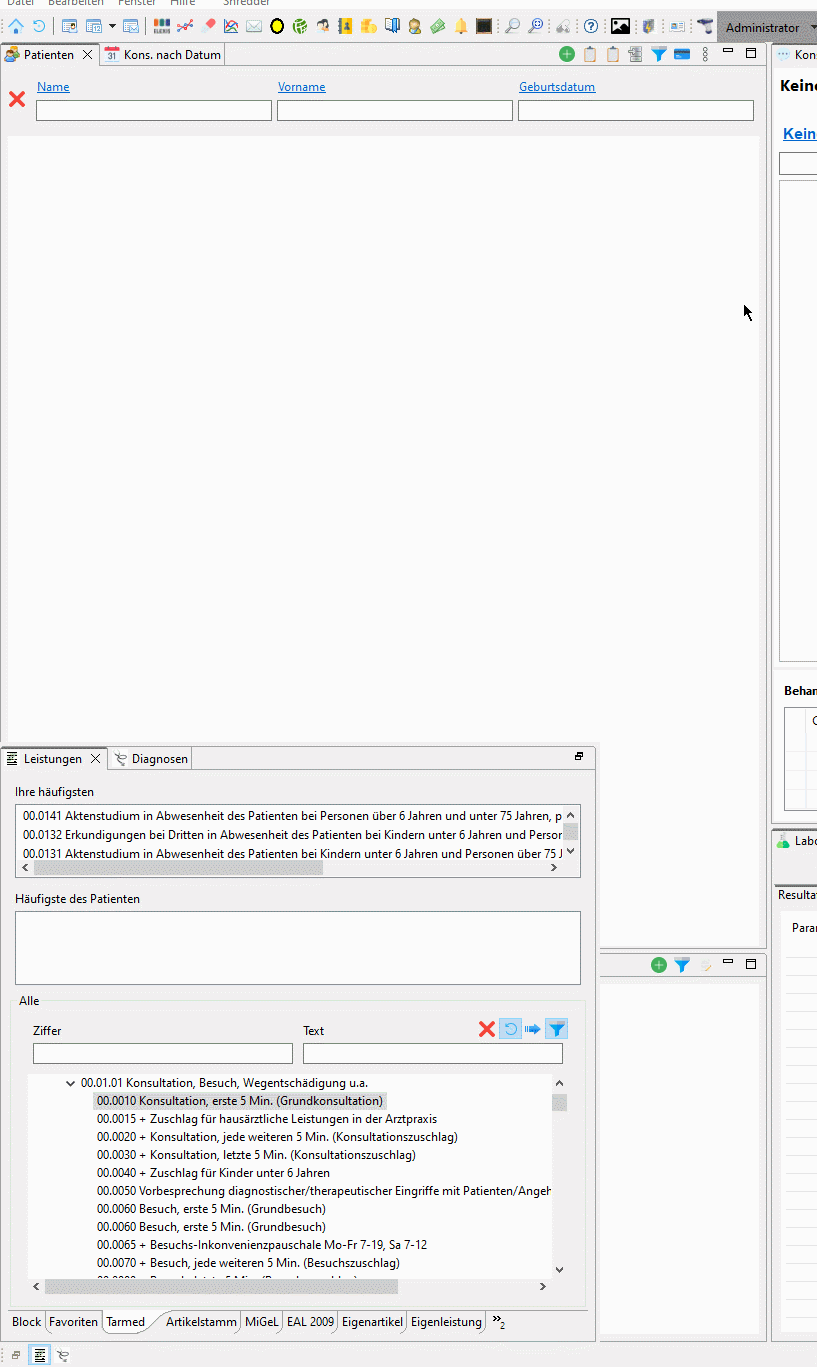Click the red X above the Text field
817x1367 pixels.
[487, 1029]
